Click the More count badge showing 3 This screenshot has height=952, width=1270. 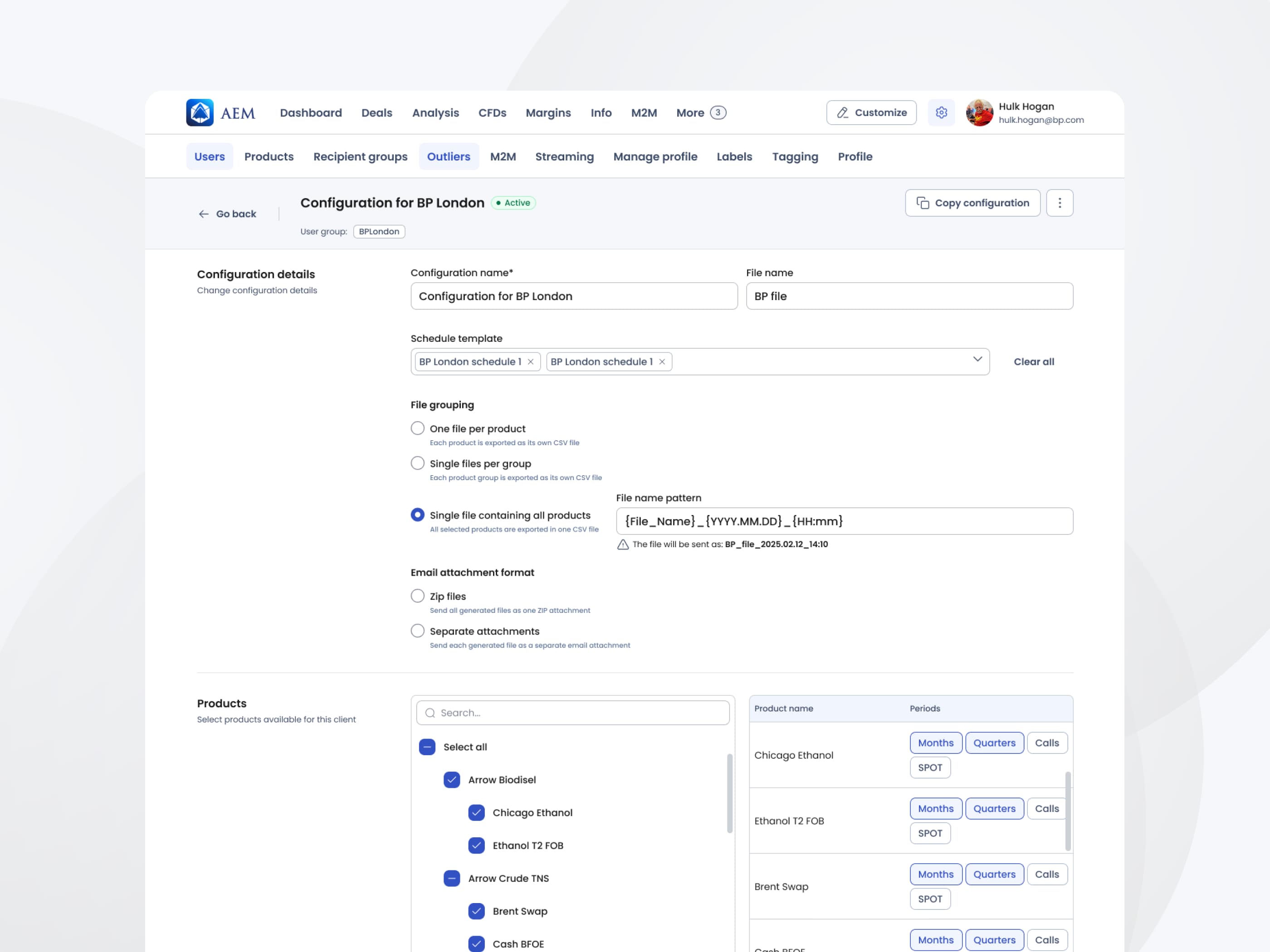(718, 112)
